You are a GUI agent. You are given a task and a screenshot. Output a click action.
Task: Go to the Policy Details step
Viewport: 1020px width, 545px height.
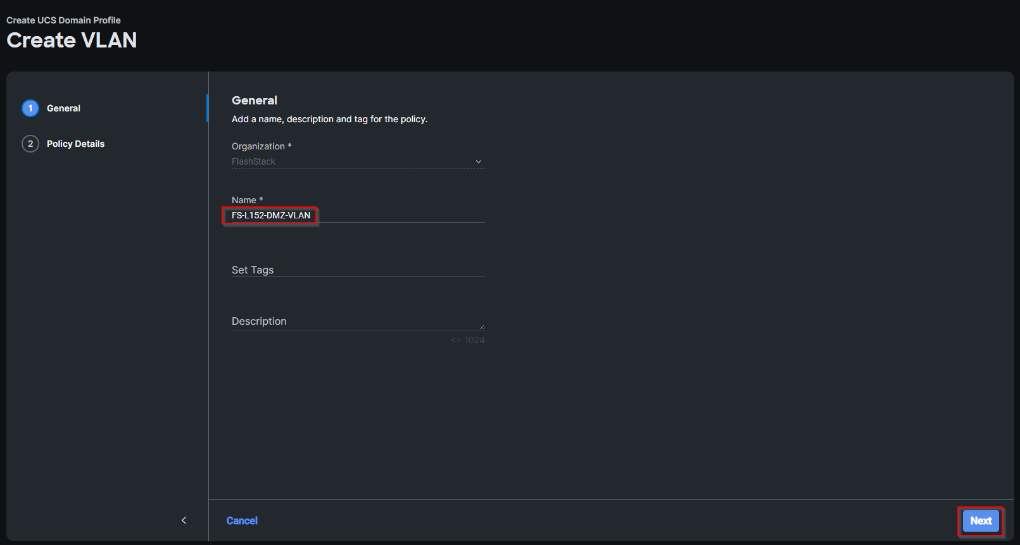coord(75,144)
